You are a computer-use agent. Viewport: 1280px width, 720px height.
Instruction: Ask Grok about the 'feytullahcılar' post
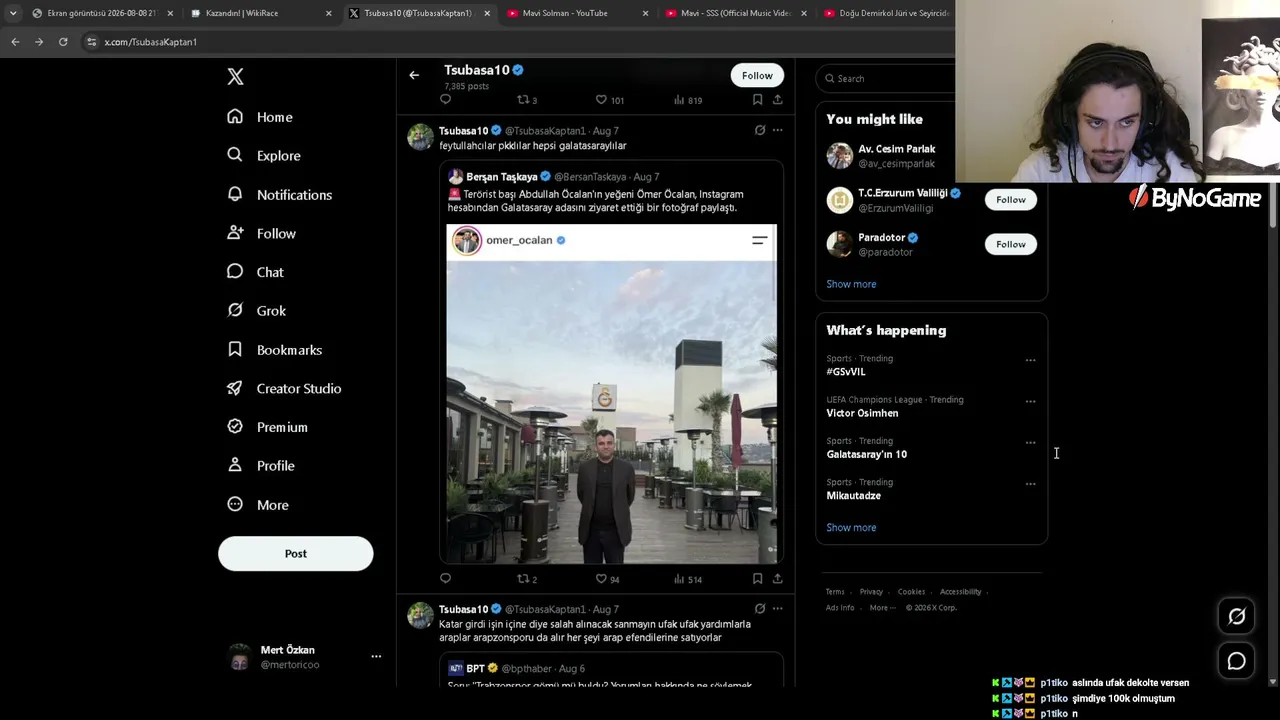[x=760, y=130]
